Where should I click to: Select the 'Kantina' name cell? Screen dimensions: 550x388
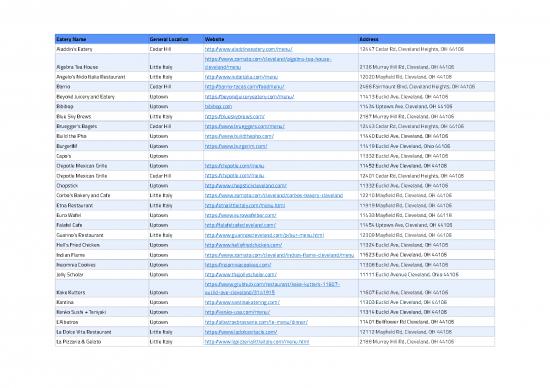pyautogui.click(x=102, y=302)
